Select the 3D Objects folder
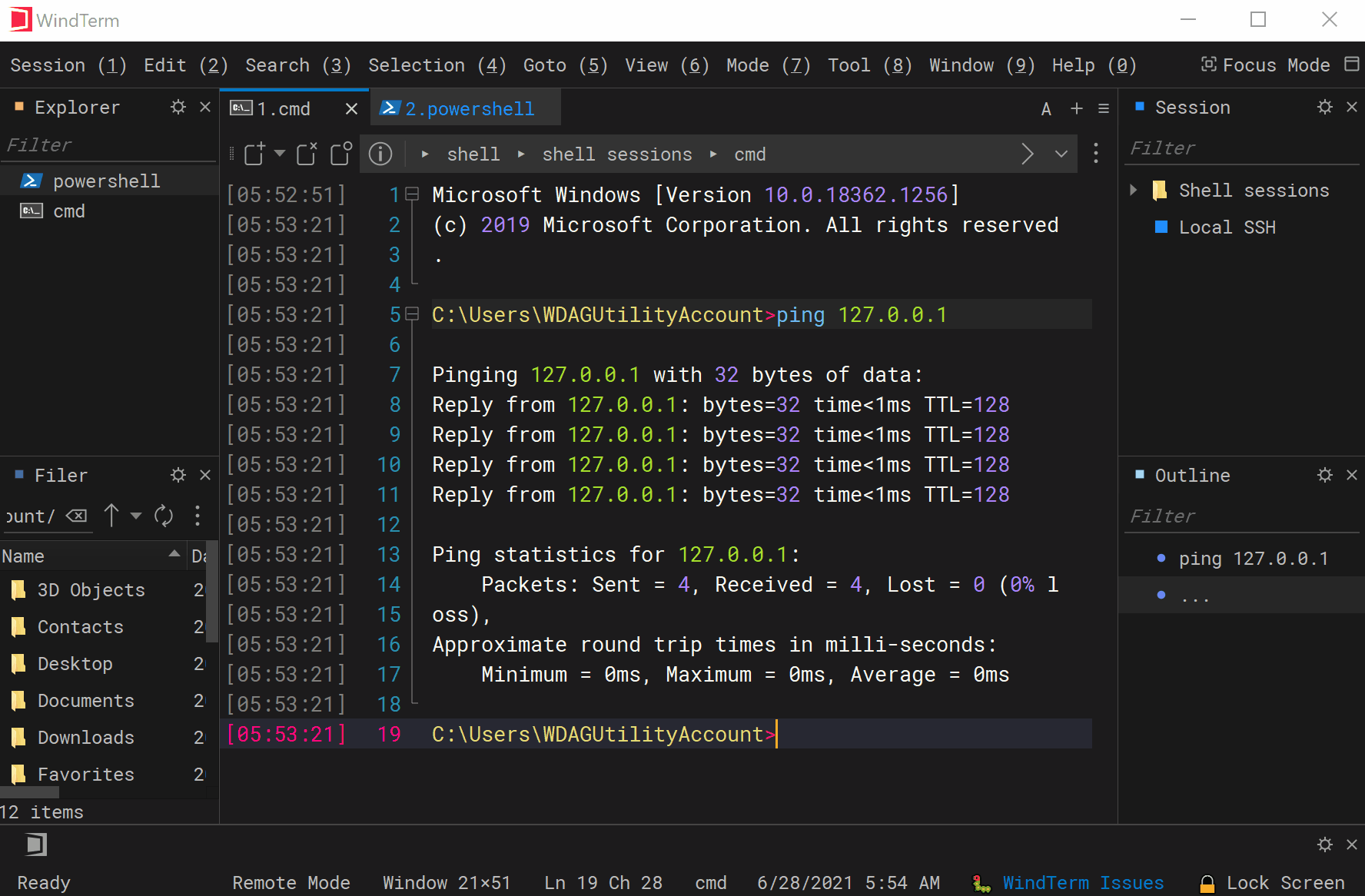The height and width of the screenshot is (896, 1365). (104, 589)
